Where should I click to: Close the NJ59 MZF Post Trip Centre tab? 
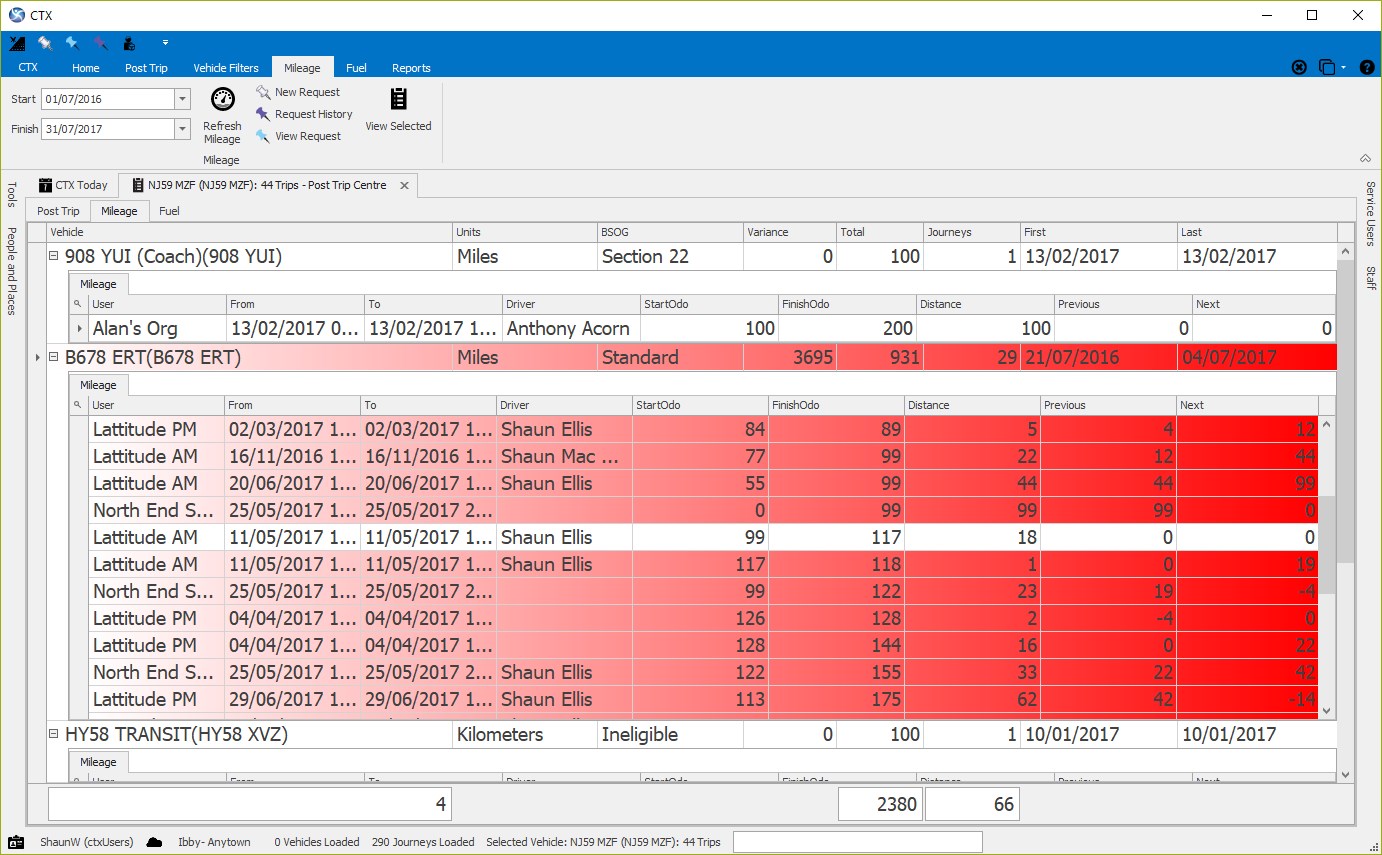click(x=404, y=185)
